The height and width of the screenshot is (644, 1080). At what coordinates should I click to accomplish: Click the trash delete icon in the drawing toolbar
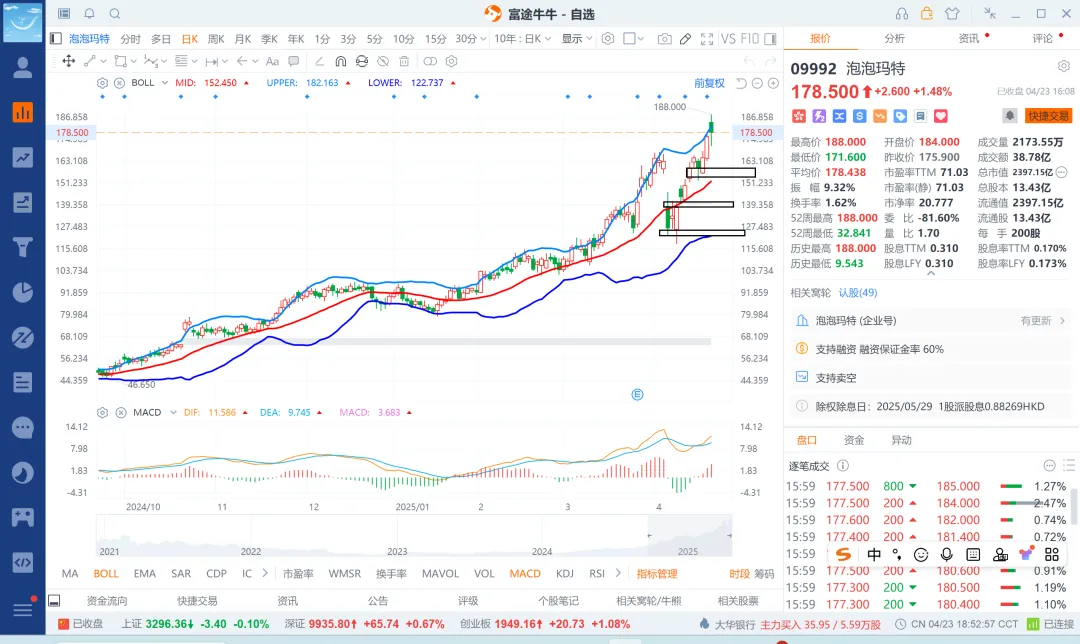coord(403,61)
